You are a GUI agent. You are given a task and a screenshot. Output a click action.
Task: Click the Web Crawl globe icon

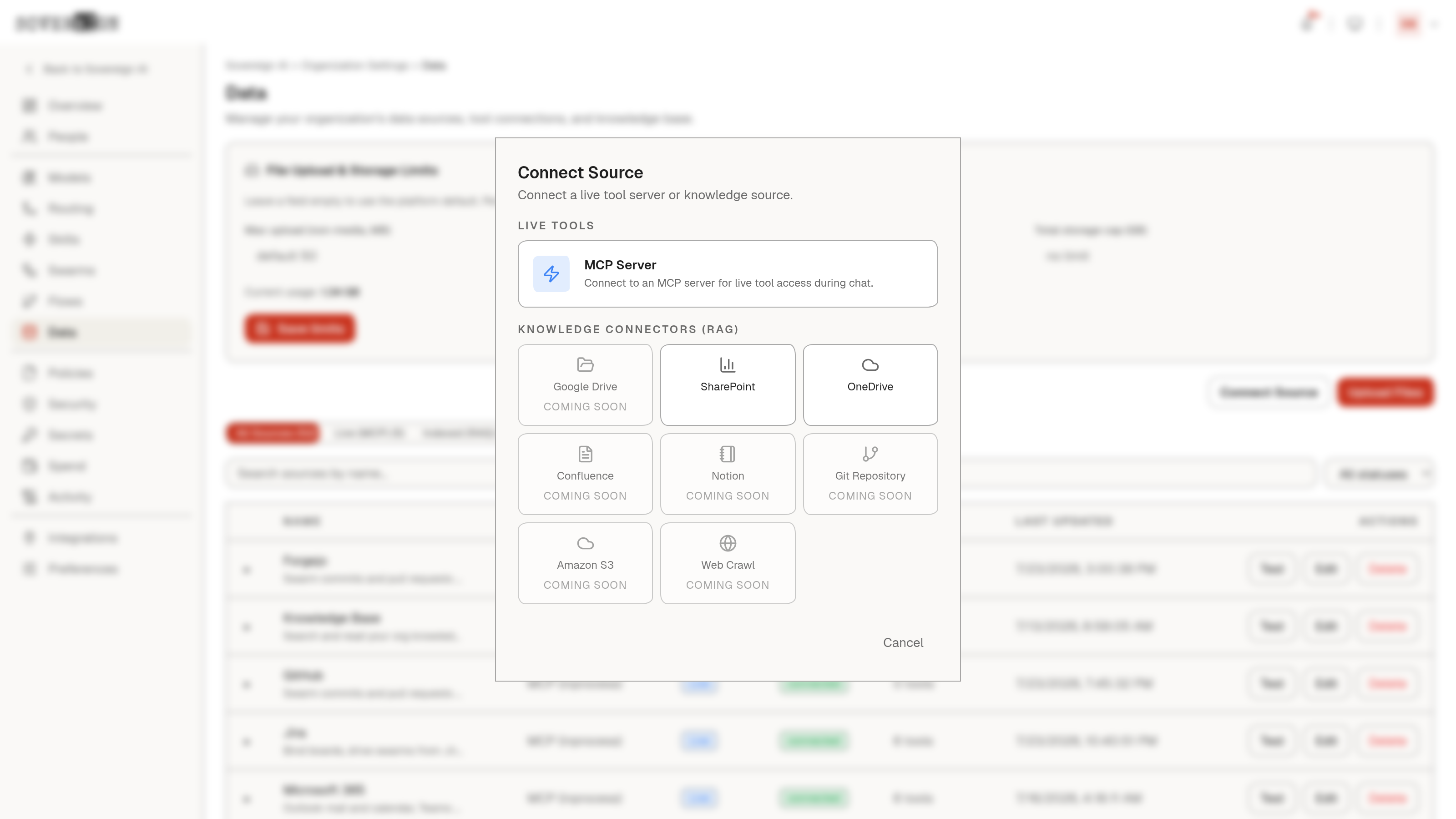(728, 543)
